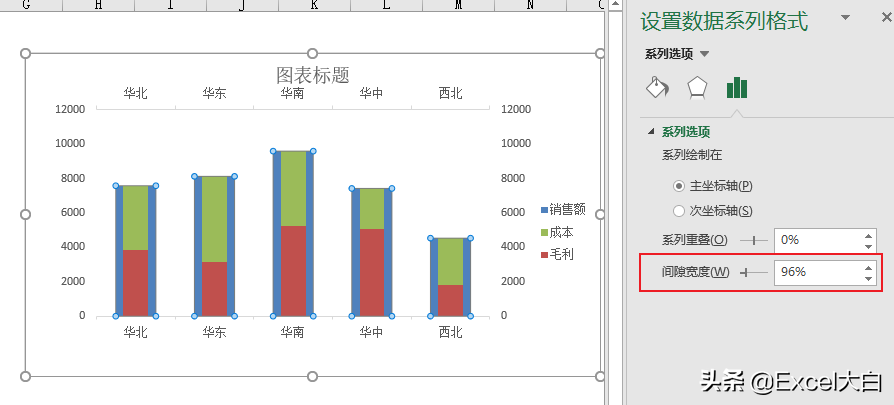The image size is (894, 405).
Task: Select column M header
Action: [x=459, y=5]
